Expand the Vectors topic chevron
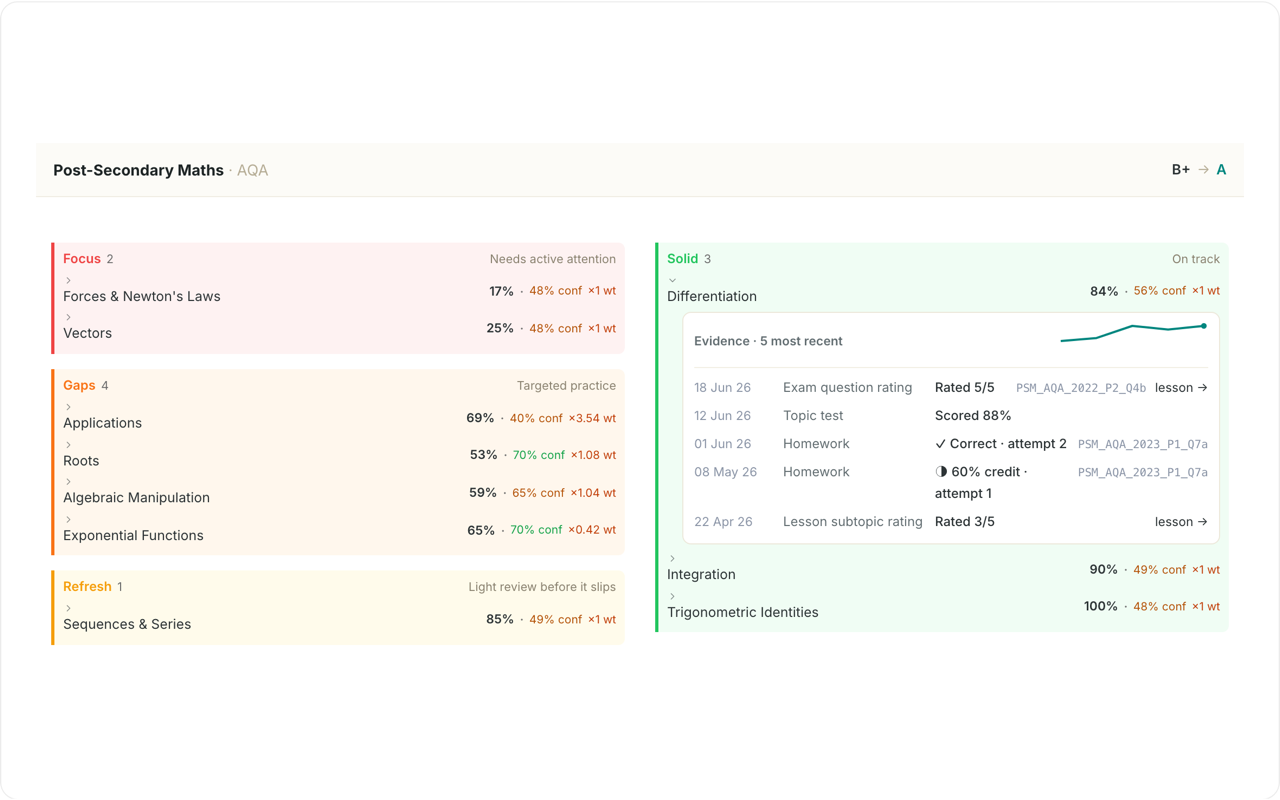The height and width of the screenshot is (800, 1280). [x=68, y=318]
